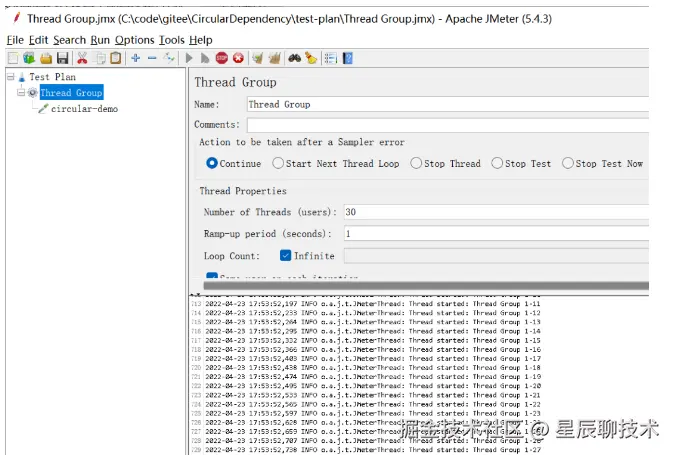Click Number of Threads field showing 30
The height and width of the screenshot is (455, 674).
click(x=496, y=212)
